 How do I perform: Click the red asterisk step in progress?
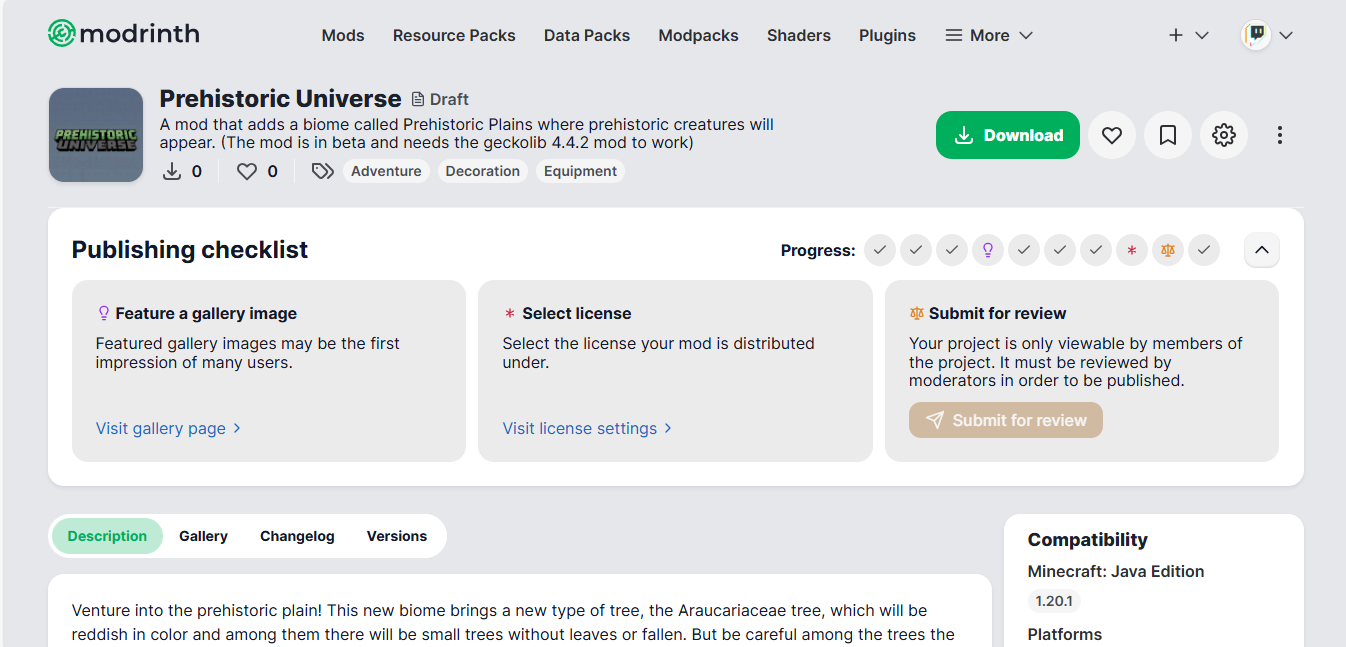pos(1132,250)
